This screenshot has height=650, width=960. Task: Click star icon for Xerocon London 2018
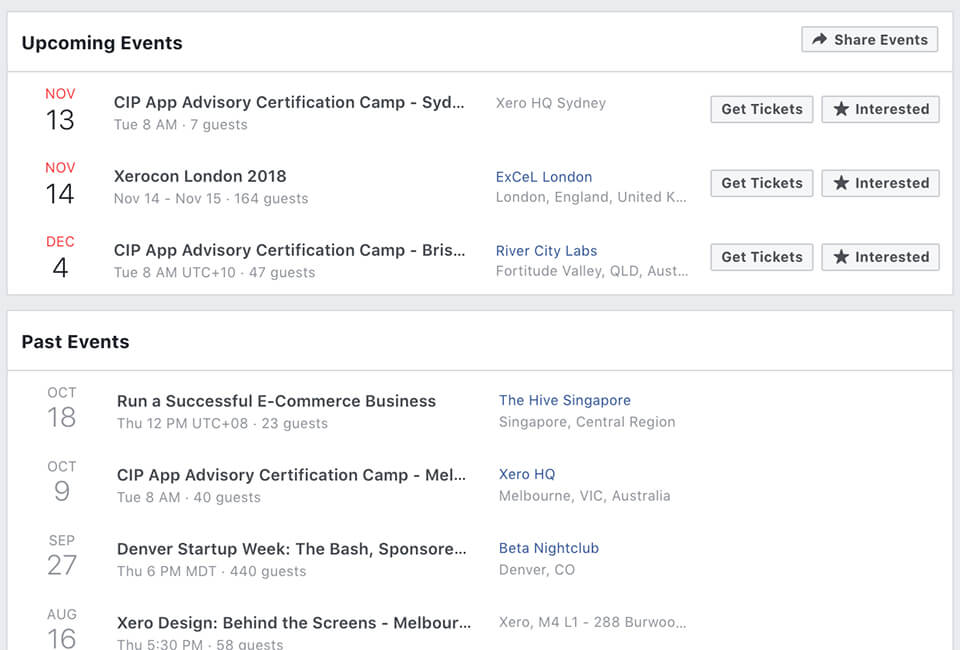click(x=841, y=183)
